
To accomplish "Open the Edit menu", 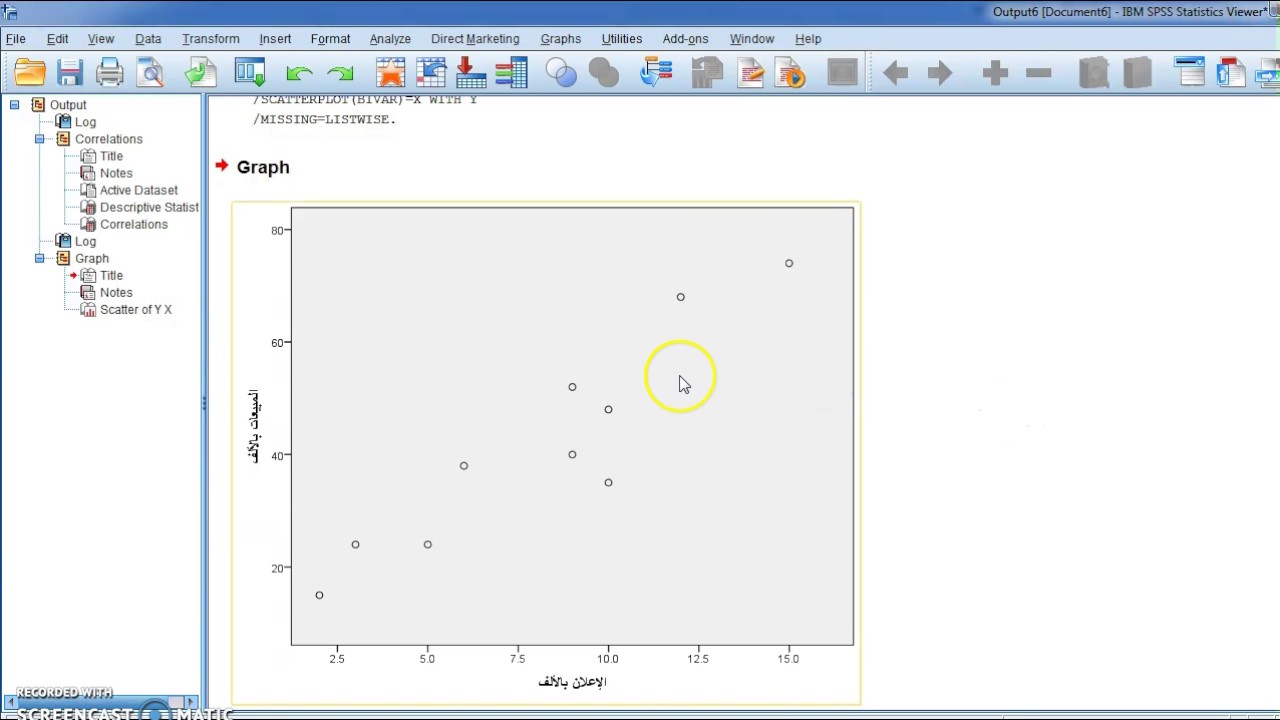I will coord(58,39).
